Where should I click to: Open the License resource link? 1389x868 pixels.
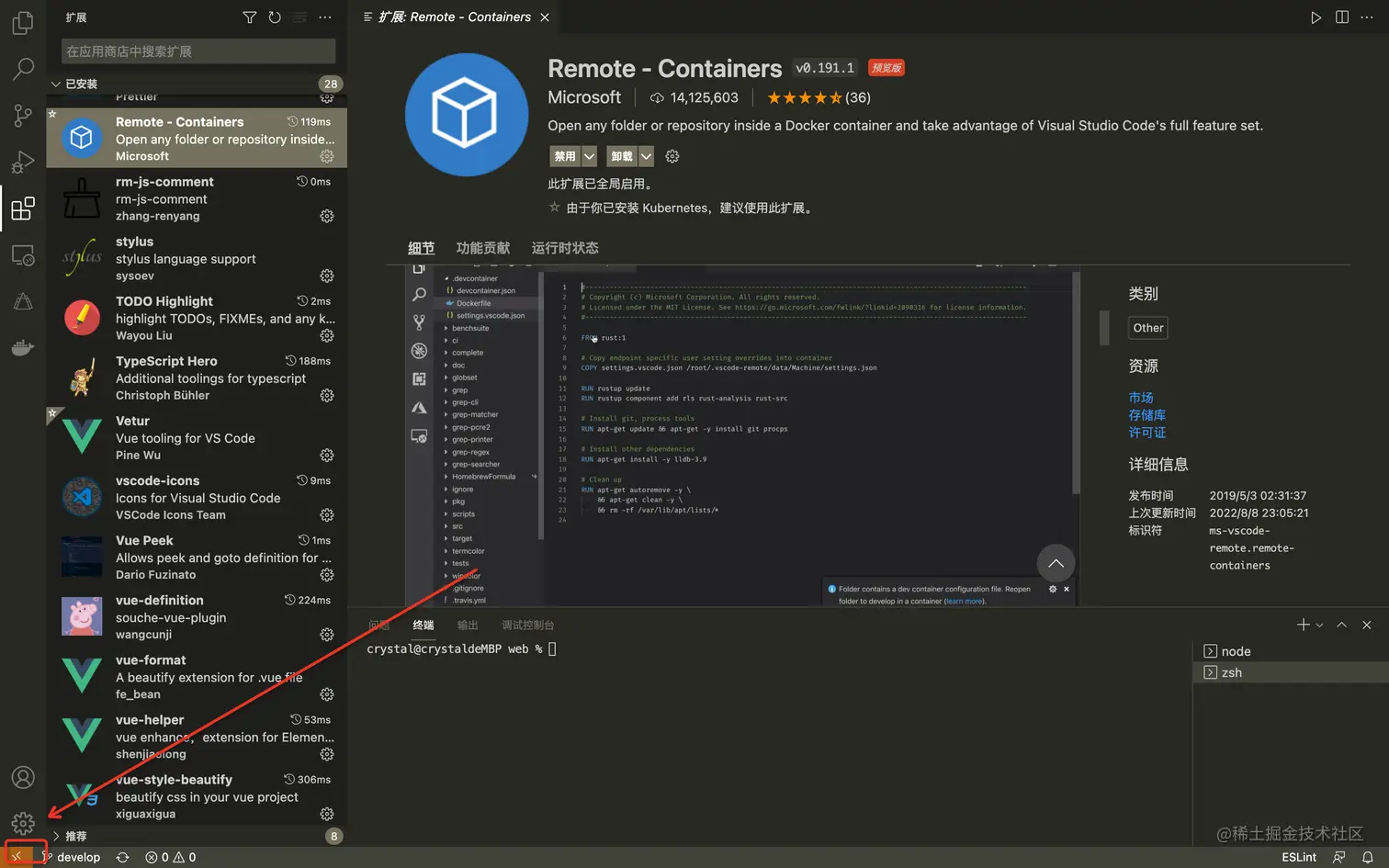click(1146, 433)
